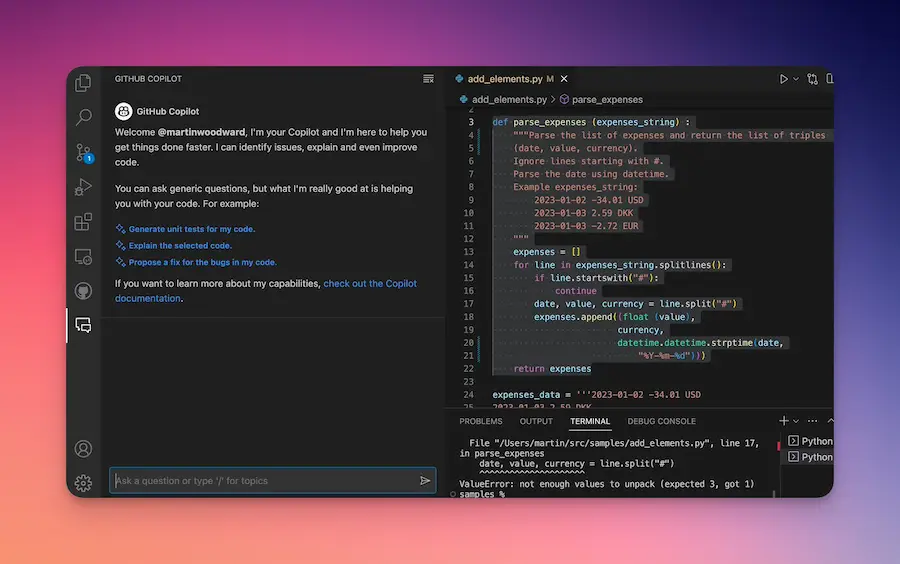Screen dimensions: 900x564
Task: Open the Explorer files view
Action: coord(83,83)
